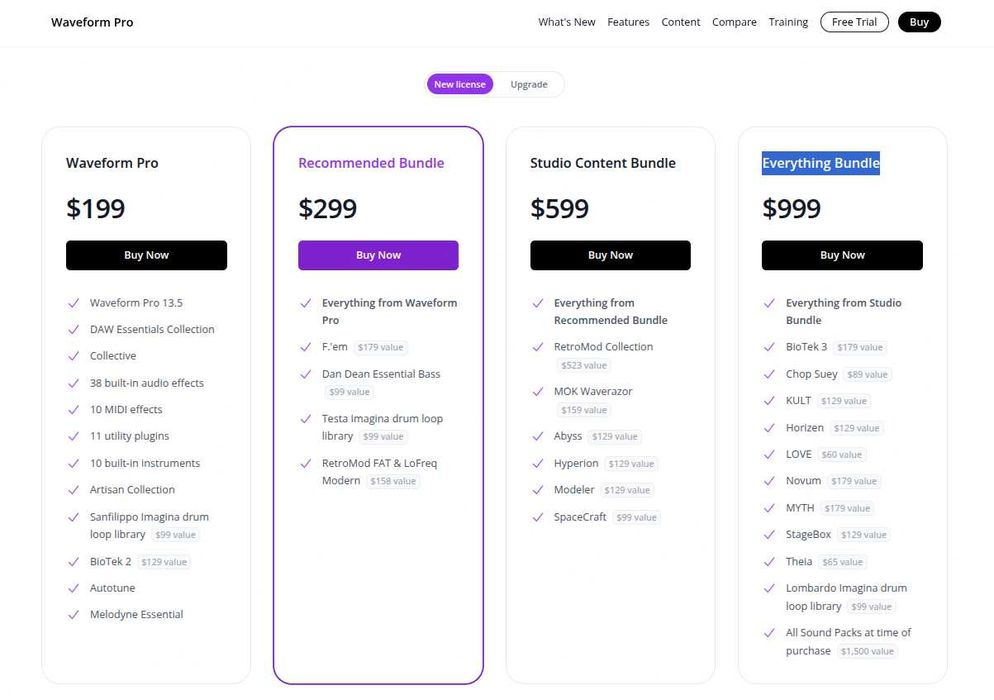This screenshot has width=994, height=700.
Task: Click the checkmark next to MOK Waverazor
Action: pyautogui.click(x=537, y=392)
